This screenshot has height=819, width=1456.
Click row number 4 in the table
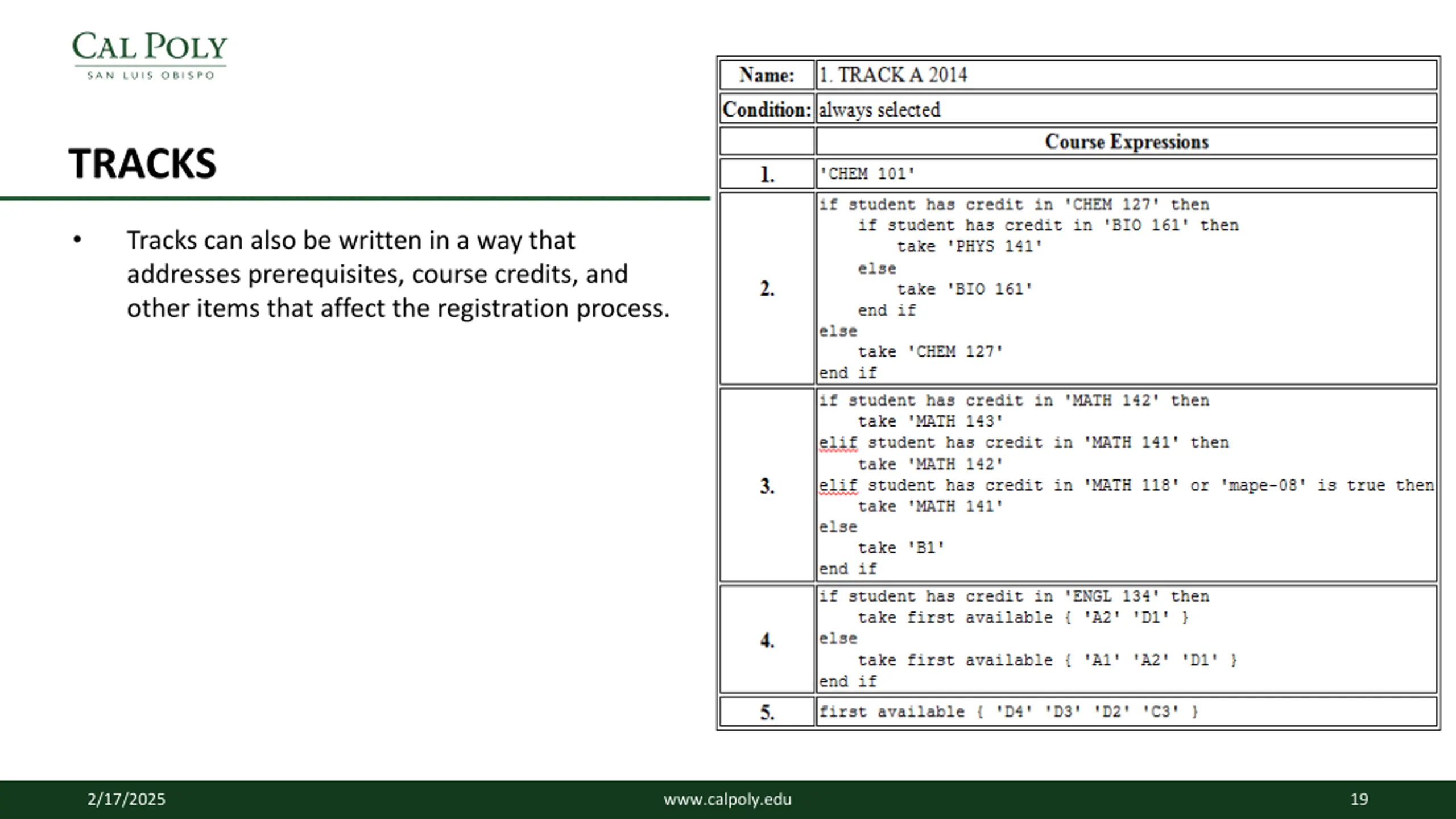[x=767, y=640]
